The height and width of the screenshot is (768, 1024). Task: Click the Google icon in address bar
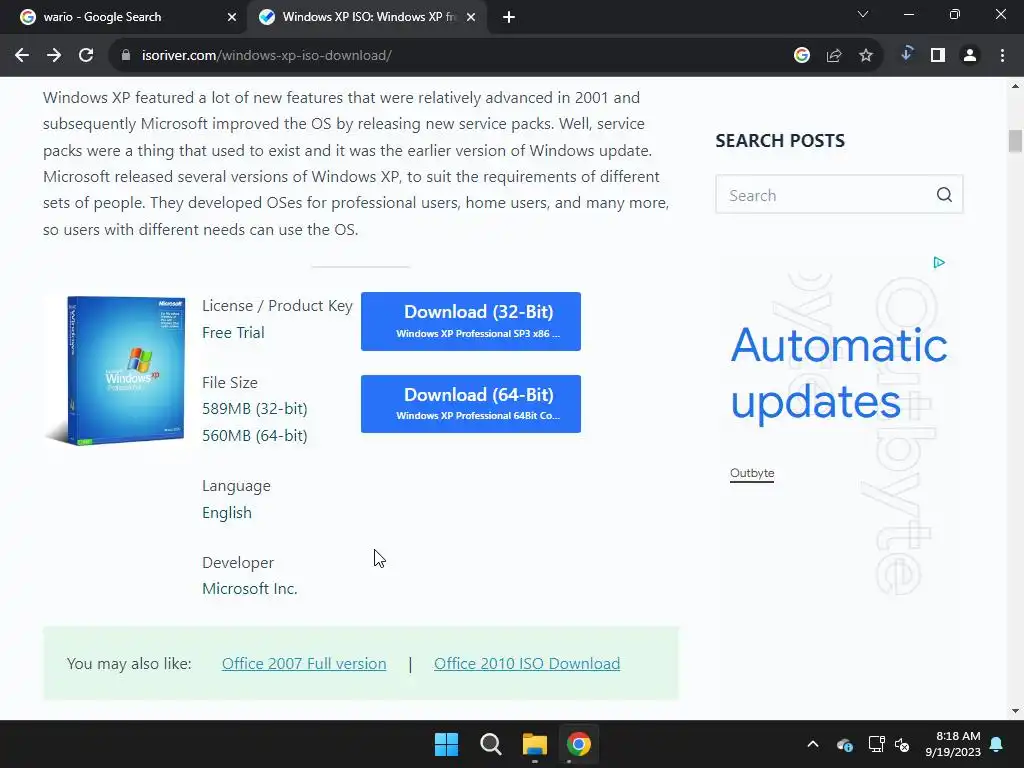tap(802, 56)
